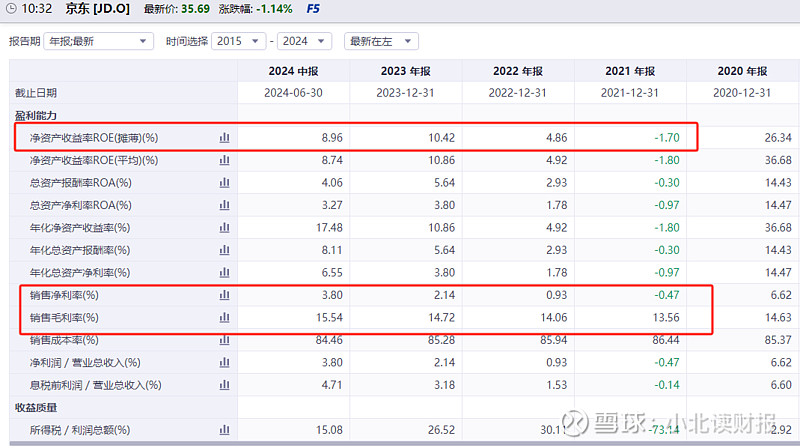Screen dimensions: 800x448
Task: Select the 2021 年报 column header
Action: [x=630, y=71]
